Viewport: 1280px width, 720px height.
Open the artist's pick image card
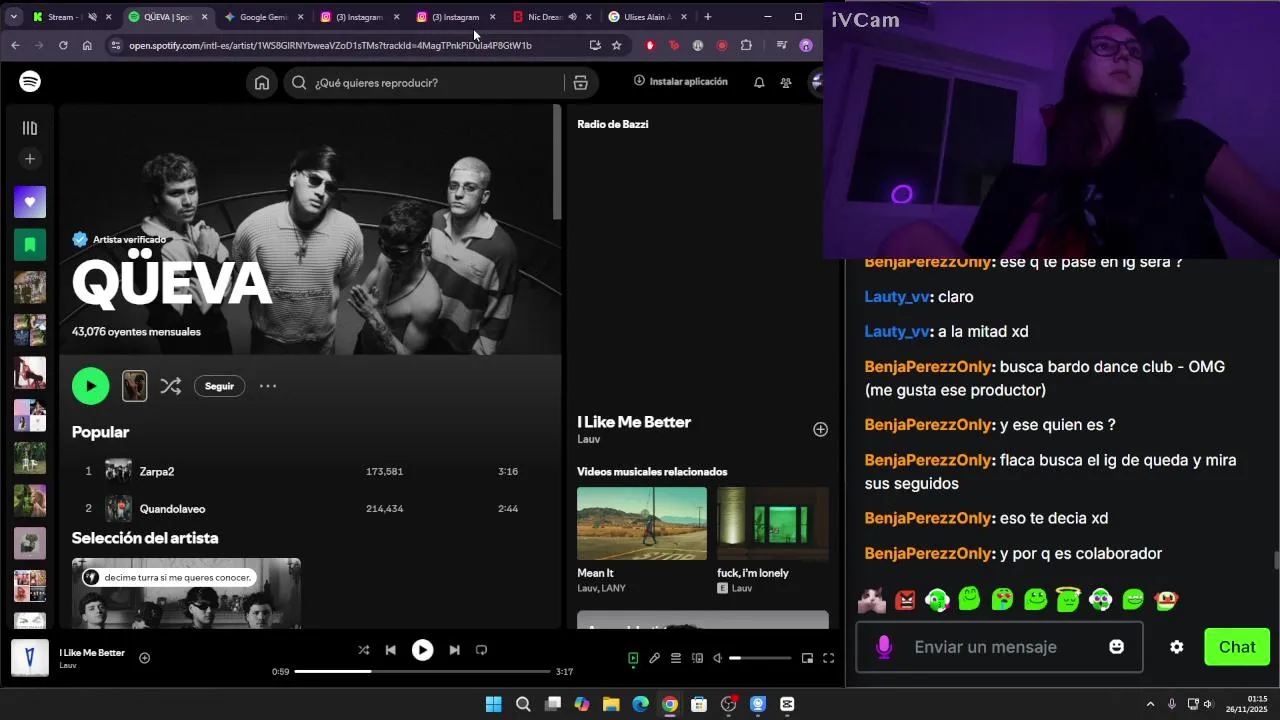click(186, 593)
